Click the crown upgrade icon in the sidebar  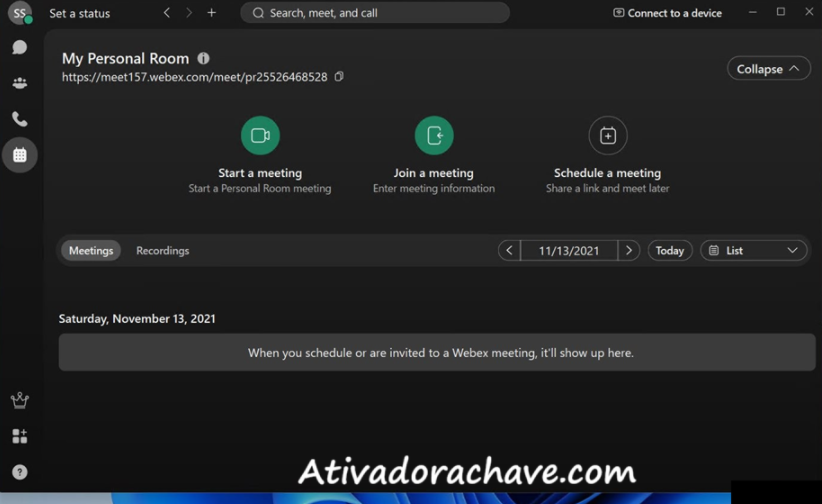click(20, 400)
